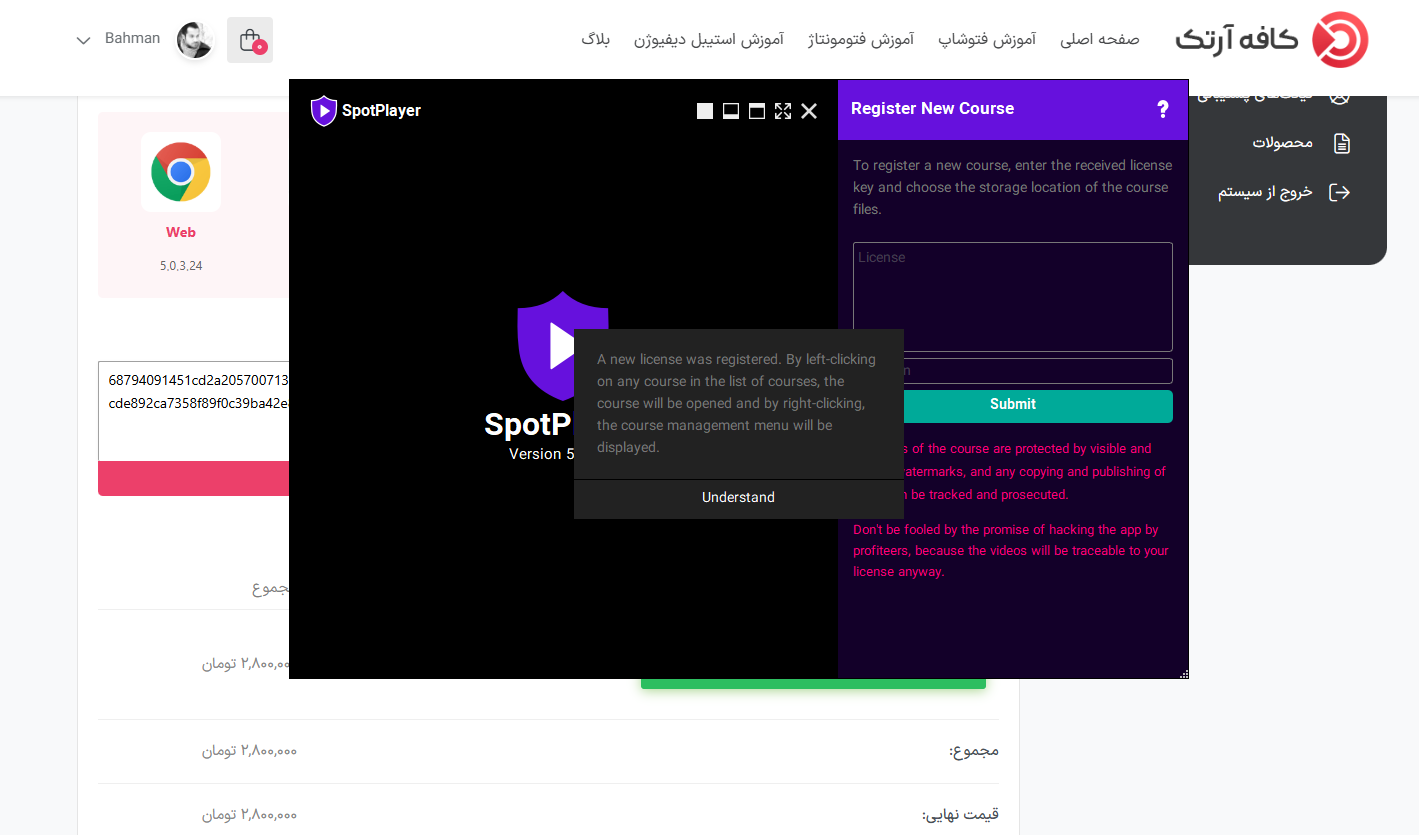The image size is (1419, 835).
Task: Click the logout arrow icon in sidebar
Action: coord(1339,192)
